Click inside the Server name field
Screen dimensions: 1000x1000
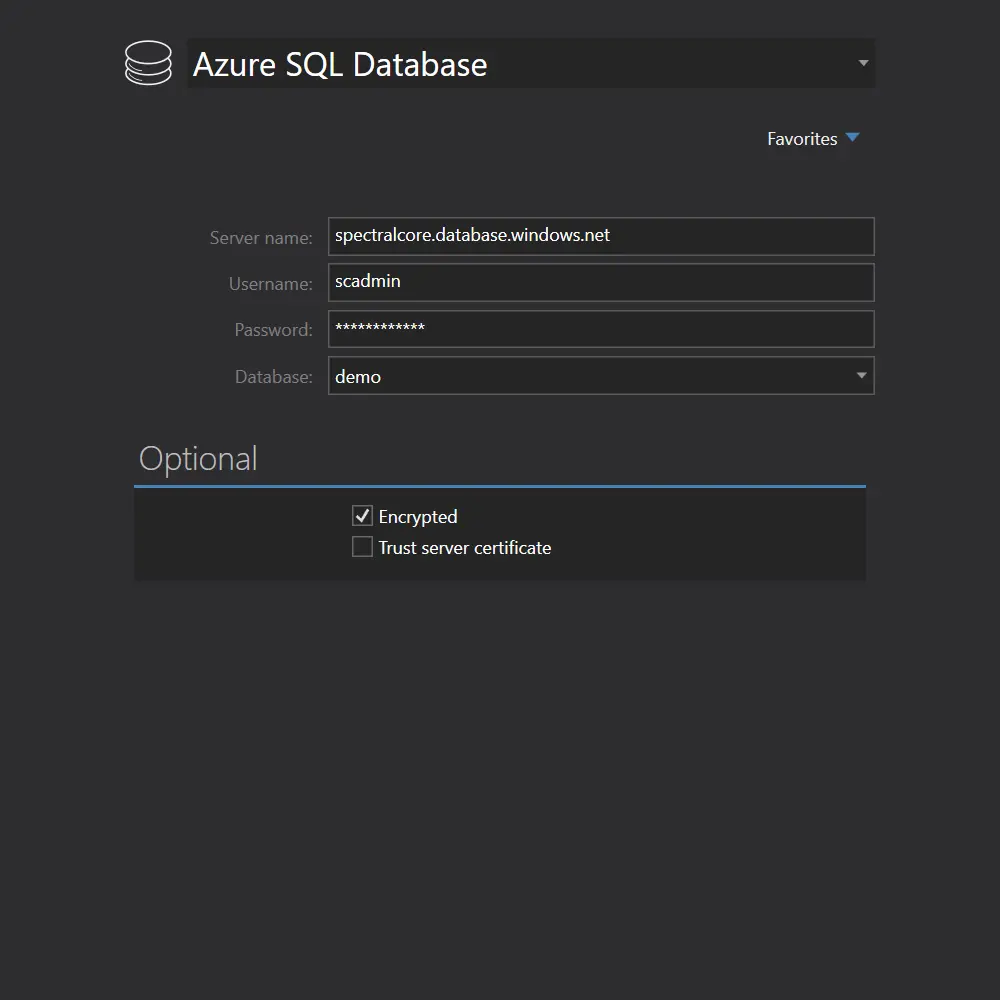[600, 236]
